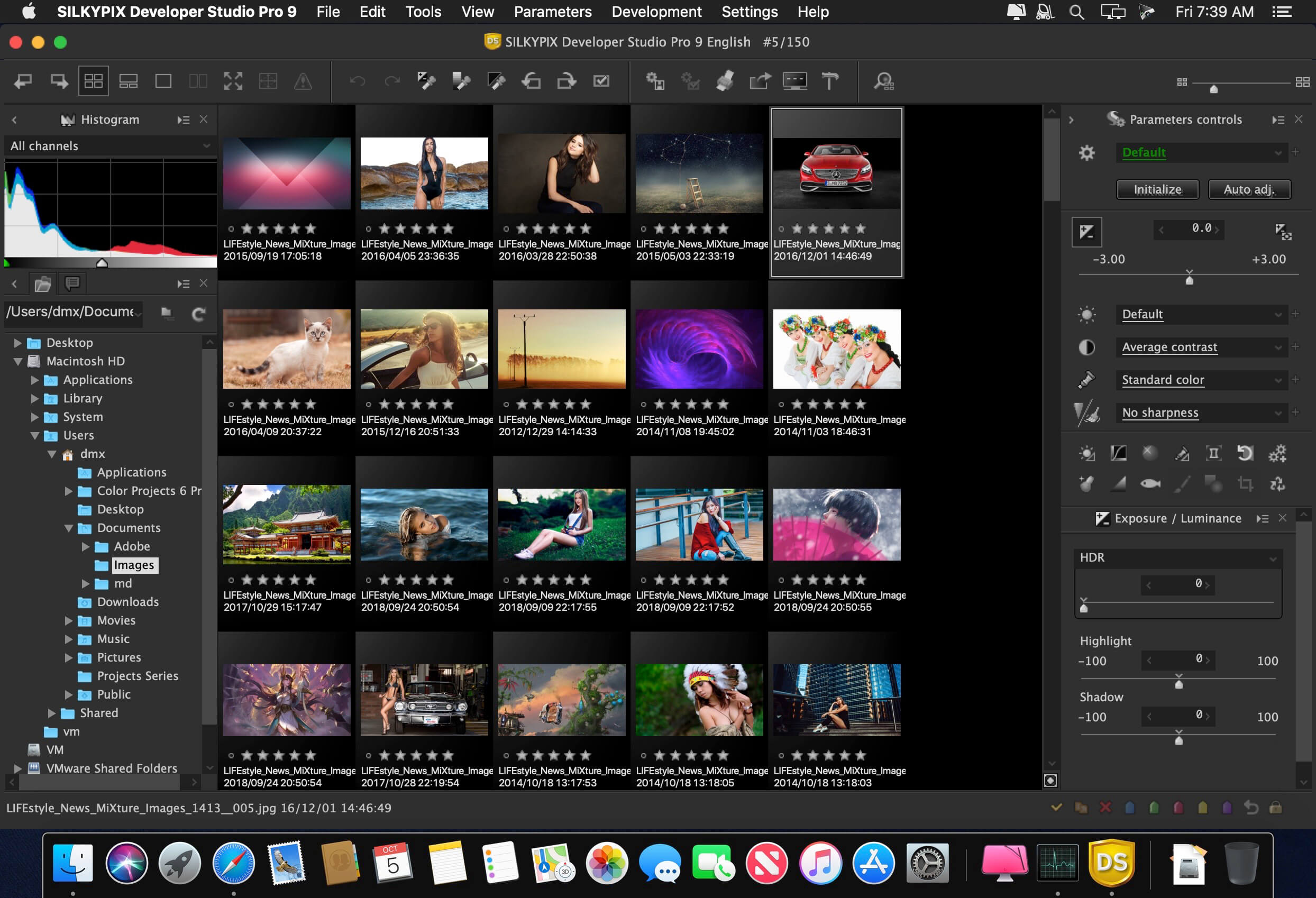The image size is (1316, 898).
Task: Open the Parameters menu
Action: click(x=551, y=11)
